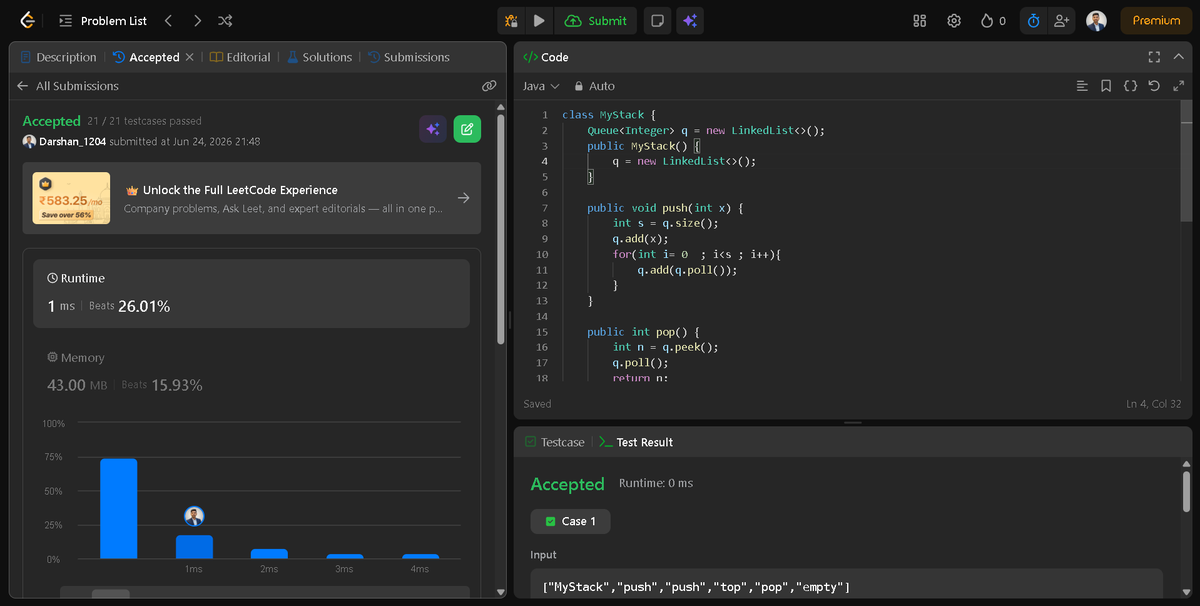Screen dimensions: 1200x606
Task: Click '21 / 21 testcases passed' text
Action: pyautogui.click(x=144, y=121)
